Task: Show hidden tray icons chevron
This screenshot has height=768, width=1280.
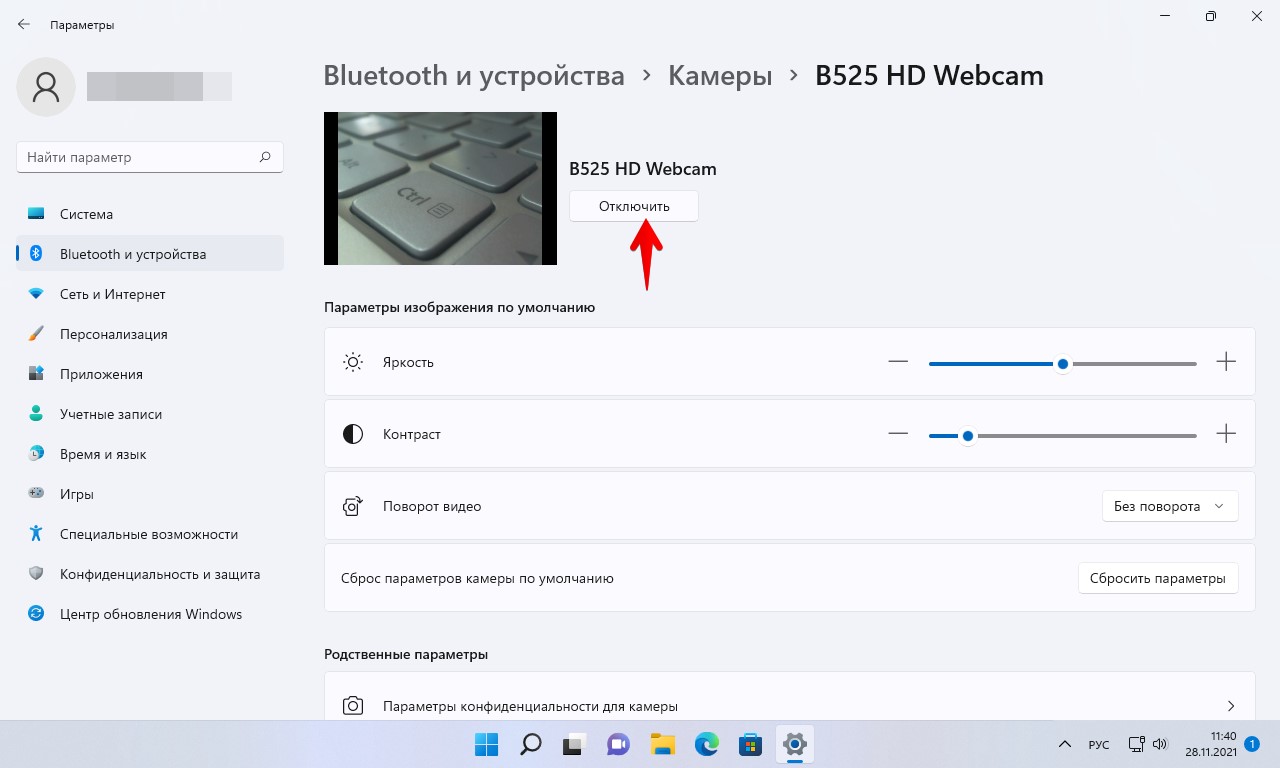Action: click(x=1065, y=745)
